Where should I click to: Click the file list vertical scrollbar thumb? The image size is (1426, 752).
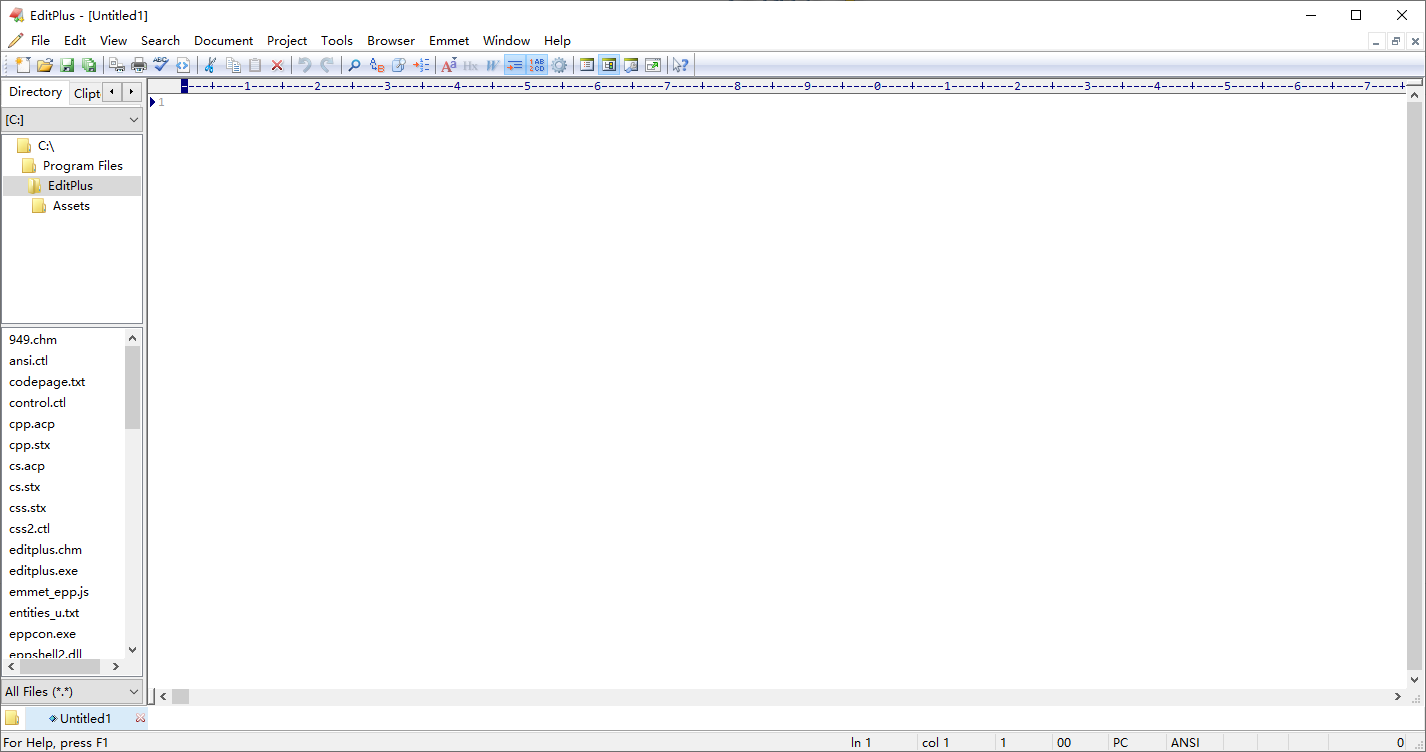pyautogui.click(x=133, y=388)
